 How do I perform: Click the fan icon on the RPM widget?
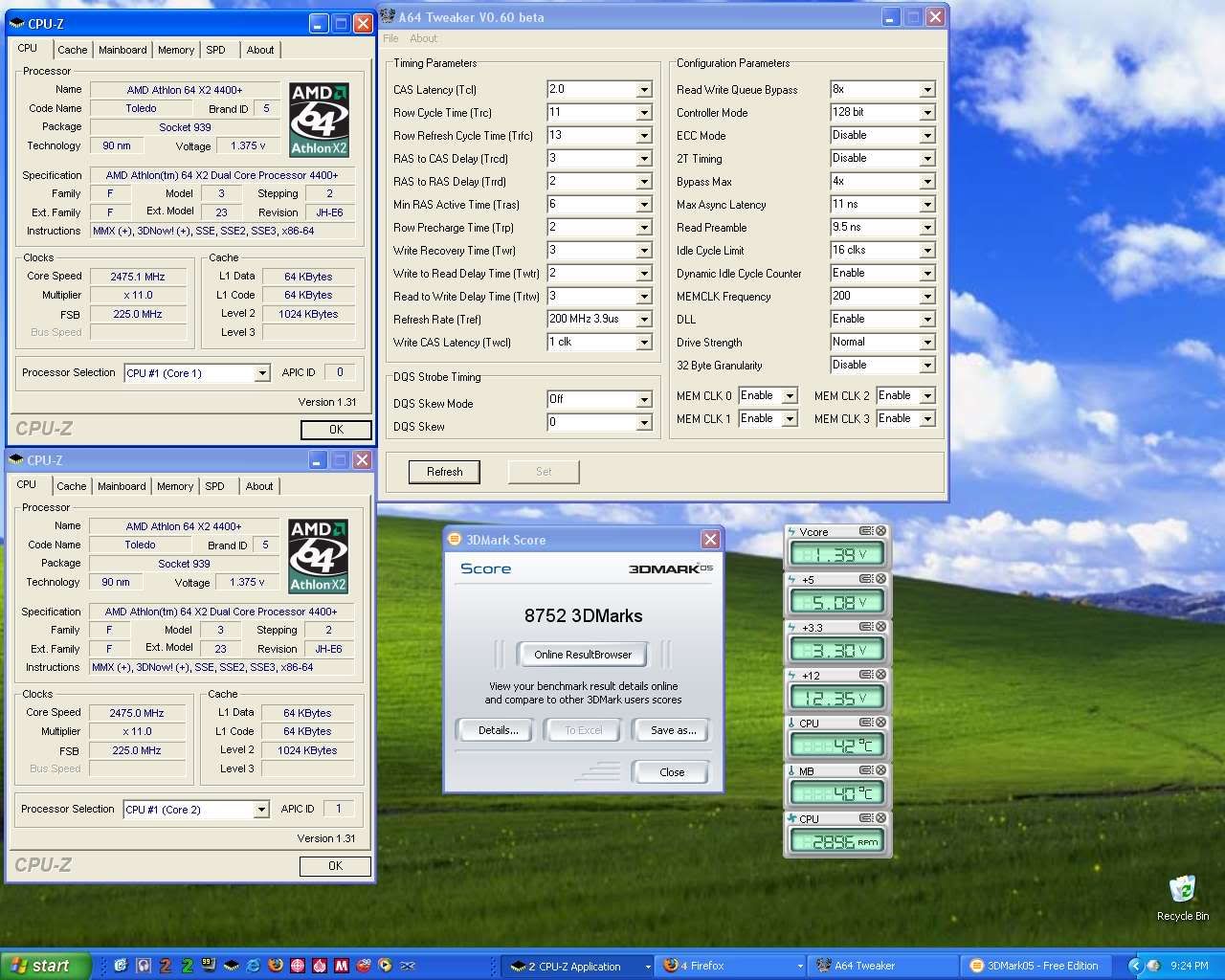[791, 818]
